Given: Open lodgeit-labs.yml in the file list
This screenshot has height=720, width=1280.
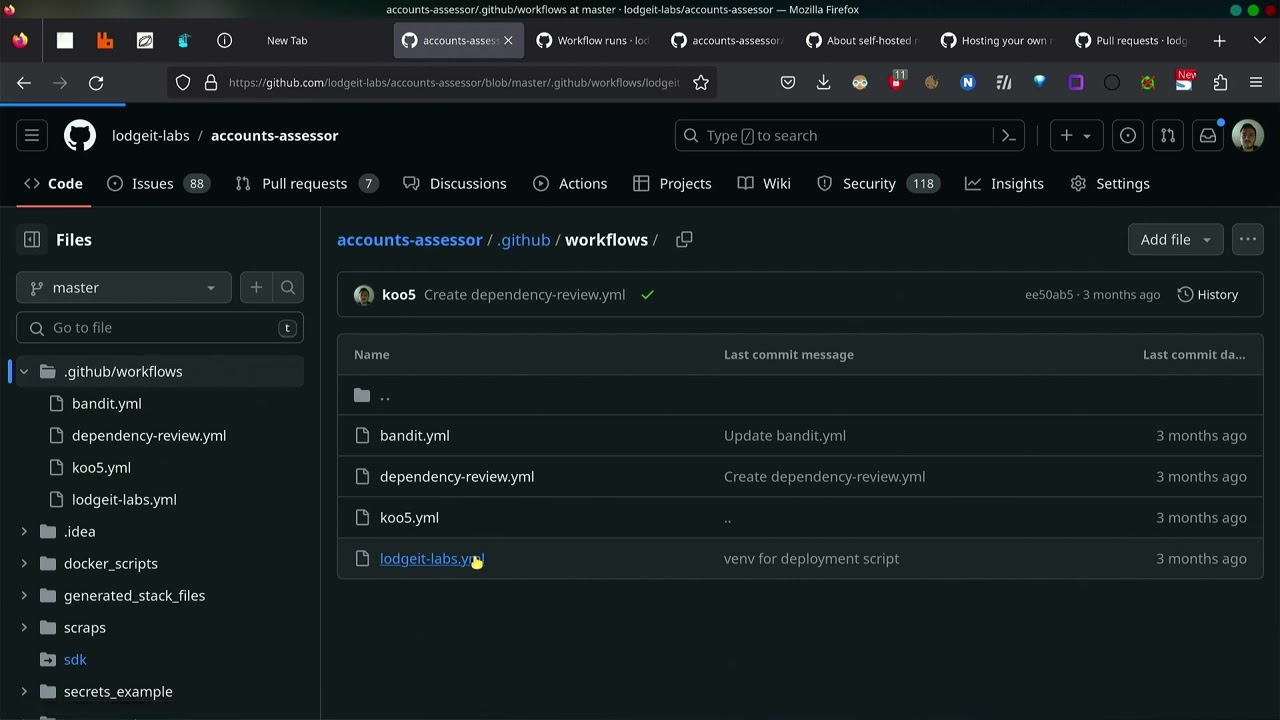Looking at the screenshot, I should click(432, 559).
